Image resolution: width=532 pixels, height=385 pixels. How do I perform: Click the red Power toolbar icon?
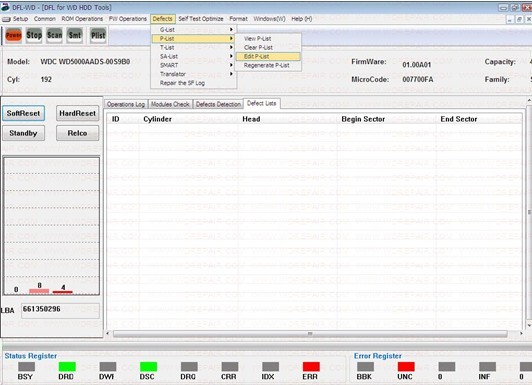pyautogui.click(x=14, y=35)
